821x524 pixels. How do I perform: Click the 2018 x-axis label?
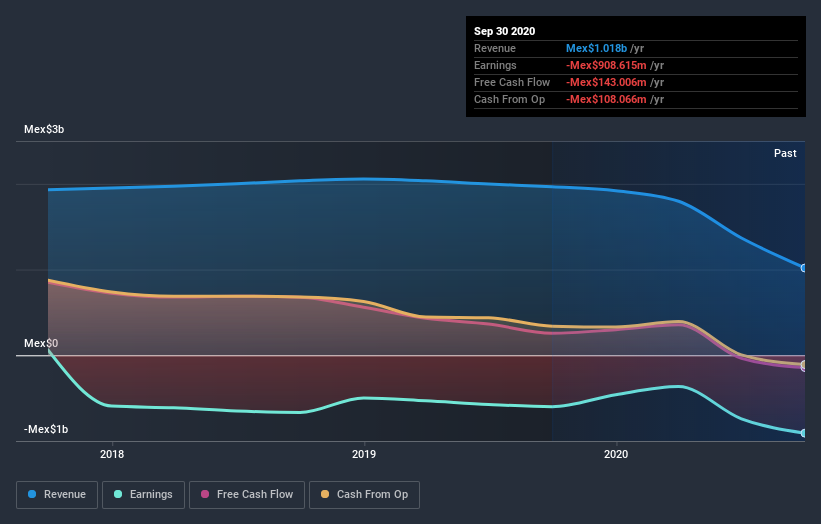[x=112, y=454]
